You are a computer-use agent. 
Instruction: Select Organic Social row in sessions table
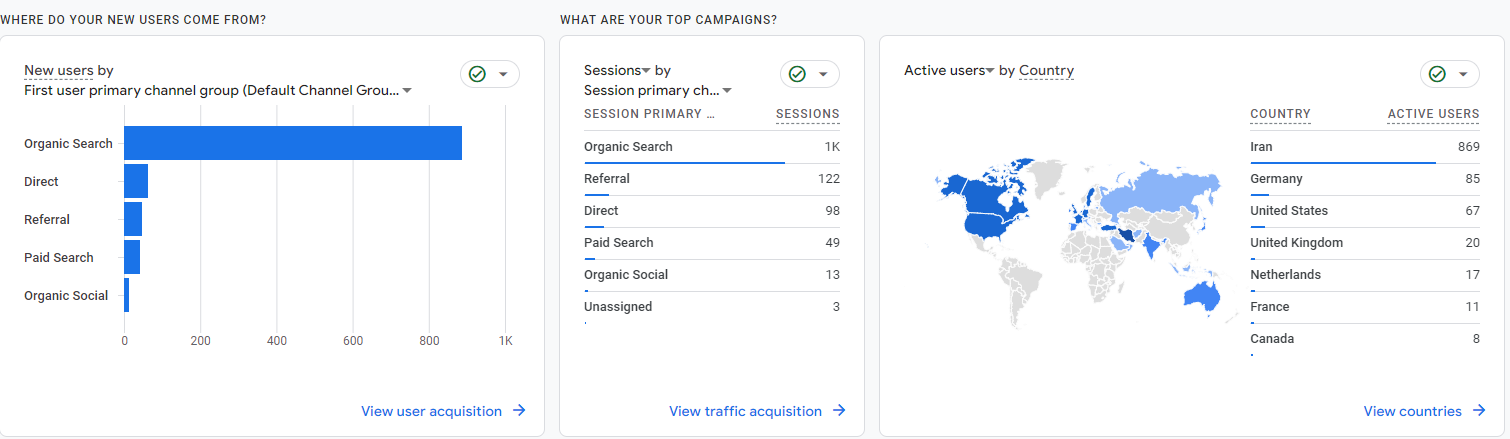click(x=712, y=275)
